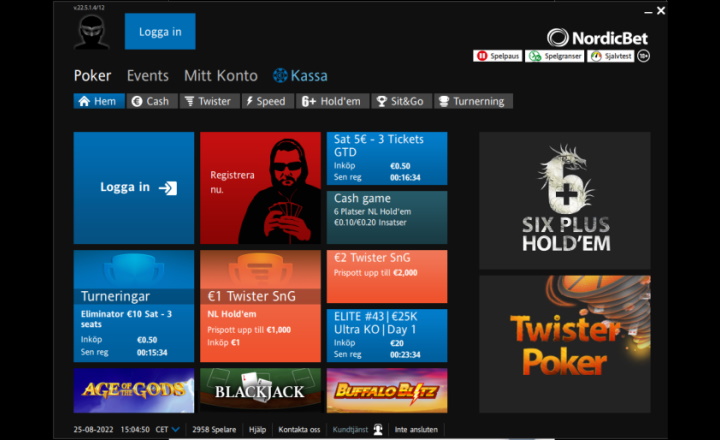Click the Självtest button
720x440 pixels.
pyautogui.click(x=610, y=56)
